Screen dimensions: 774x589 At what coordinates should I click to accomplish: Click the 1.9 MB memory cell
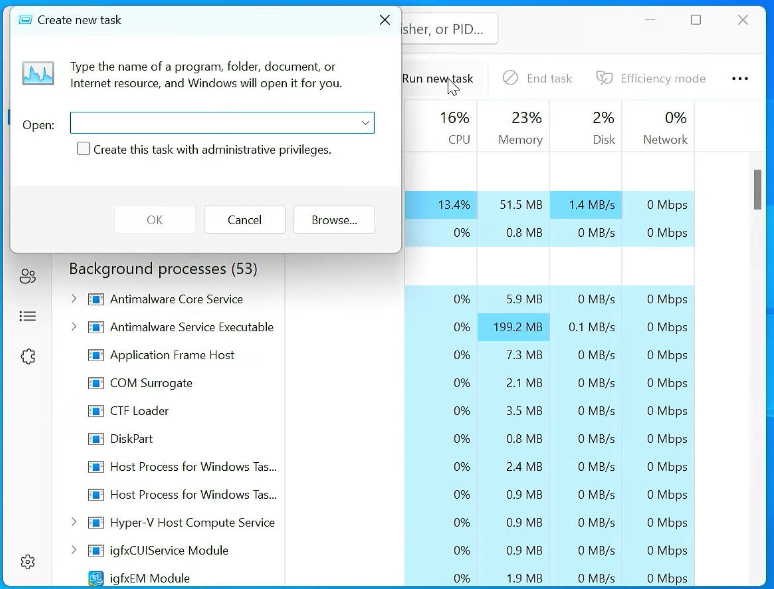[513, 578]
